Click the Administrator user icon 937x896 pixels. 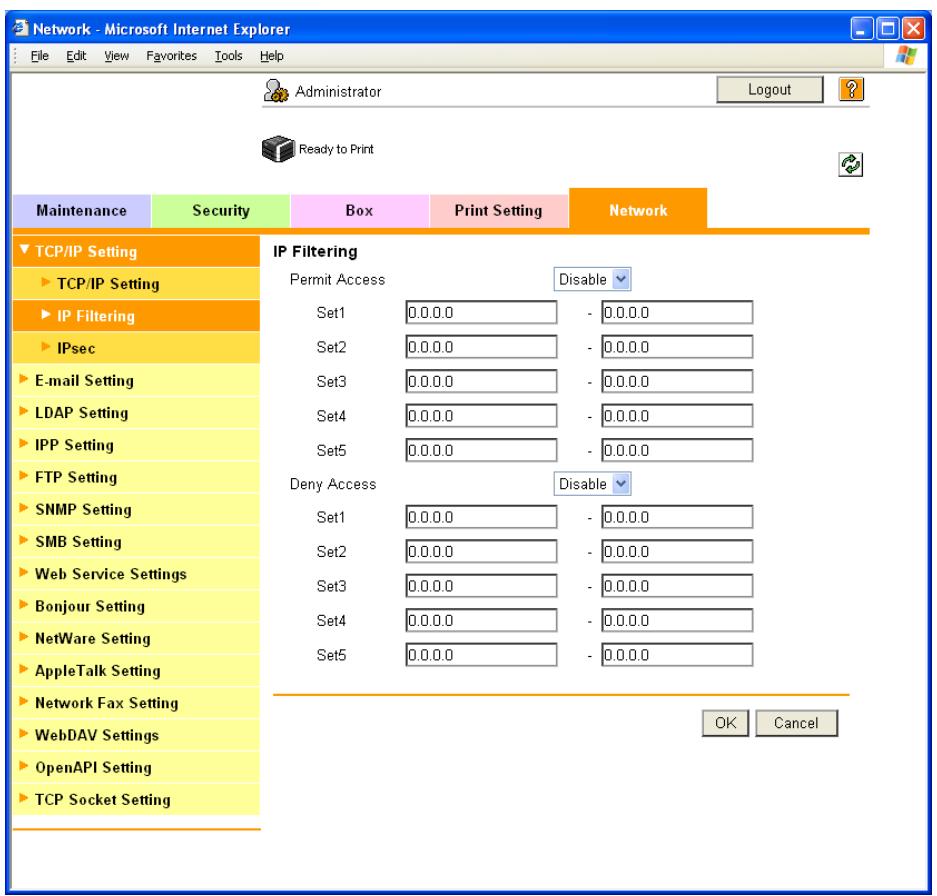[x=276, y=91]
